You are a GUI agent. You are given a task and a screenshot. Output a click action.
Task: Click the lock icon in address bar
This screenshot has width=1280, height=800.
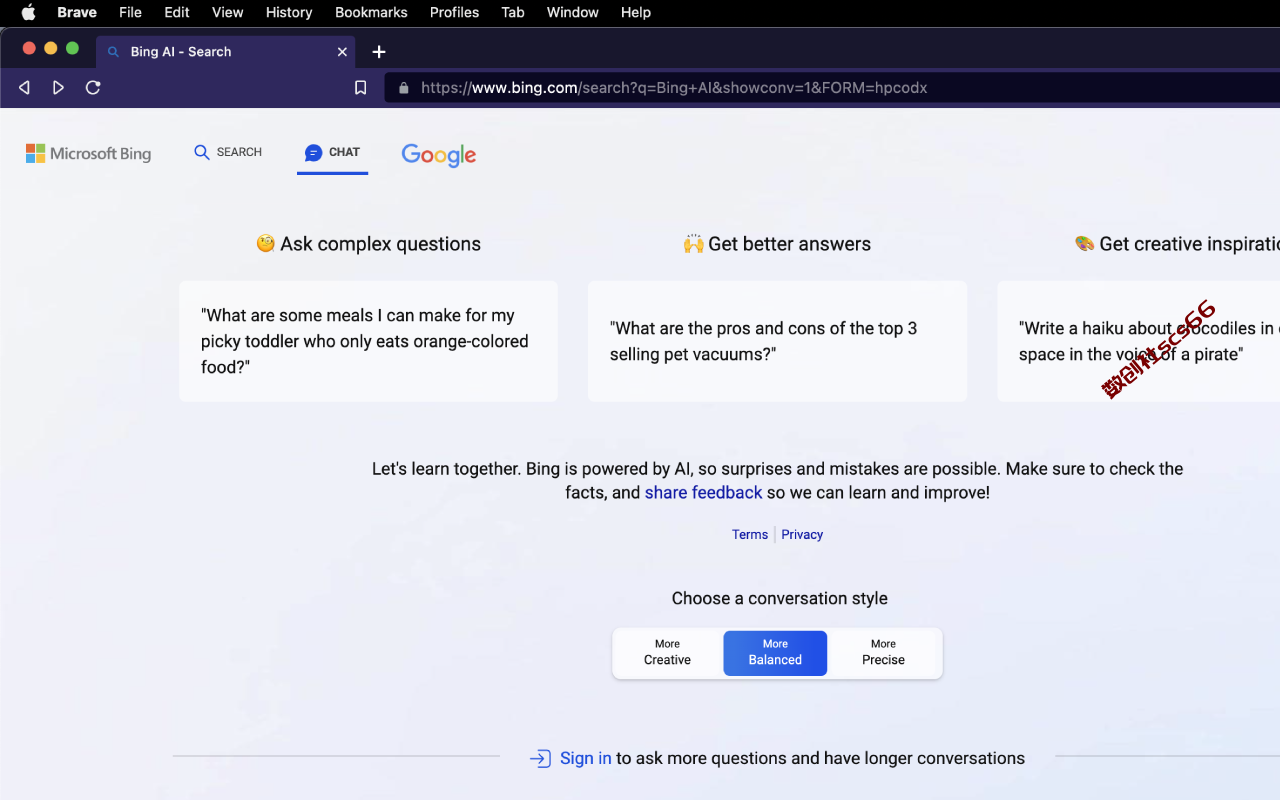(404, 88)
